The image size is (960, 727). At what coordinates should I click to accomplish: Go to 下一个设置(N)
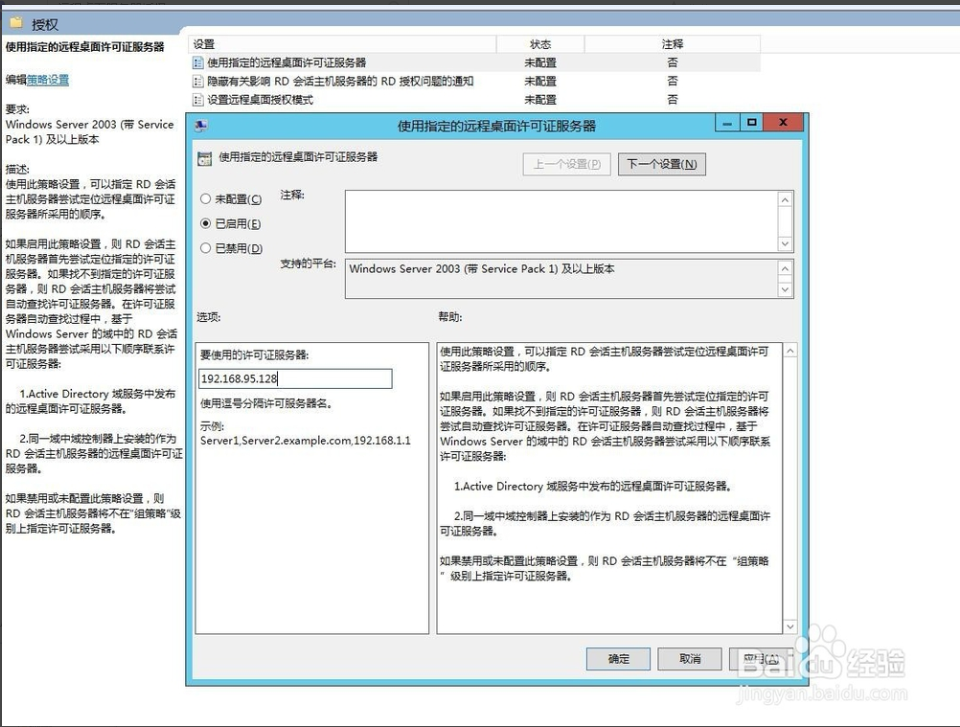[662, 164]
